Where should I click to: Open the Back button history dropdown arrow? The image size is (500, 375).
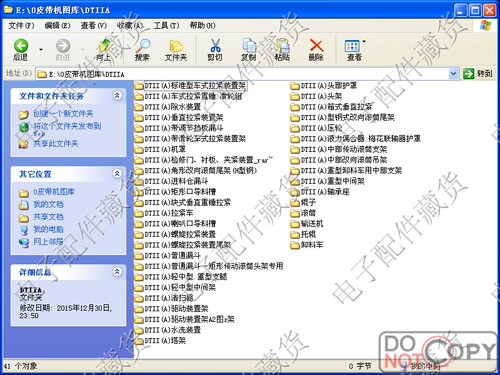[x=41, y=50]
